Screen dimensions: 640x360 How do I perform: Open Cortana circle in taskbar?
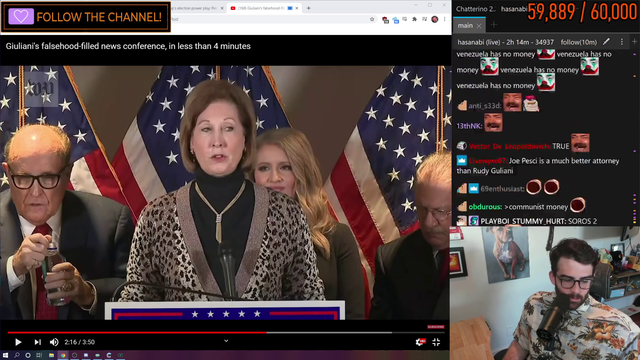pyautogui.click(x=28, y=356)
